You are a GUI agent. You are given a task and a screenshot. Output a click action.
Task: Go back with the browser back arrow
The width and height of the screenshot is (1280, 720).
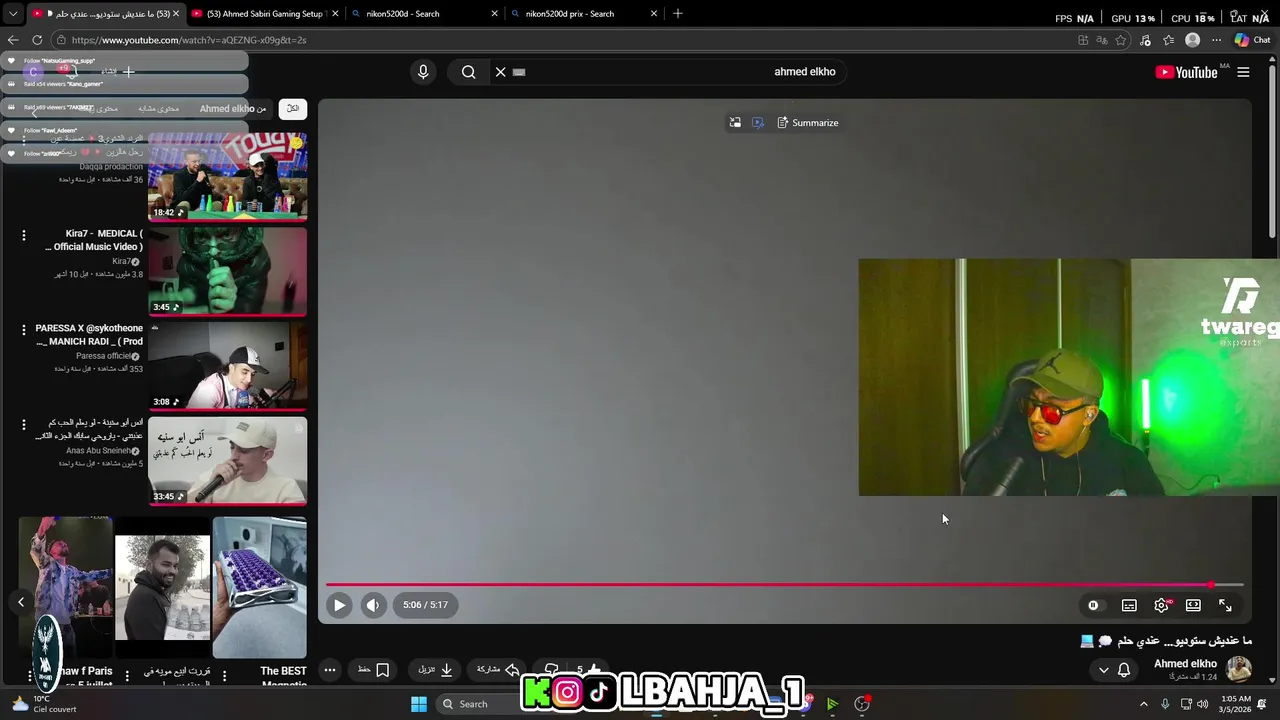(13, 40)
